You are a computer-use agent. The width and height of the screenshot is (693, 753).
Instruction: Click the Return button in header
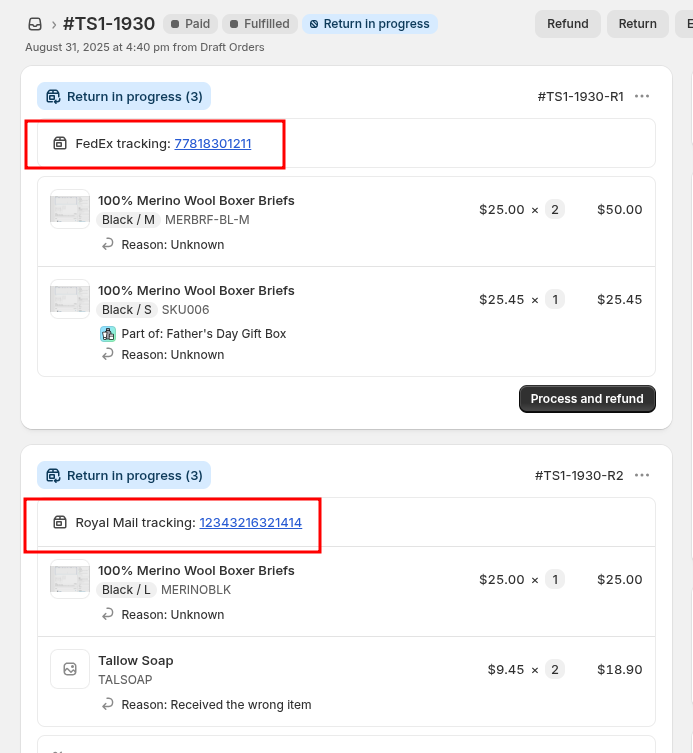(637, 24)
